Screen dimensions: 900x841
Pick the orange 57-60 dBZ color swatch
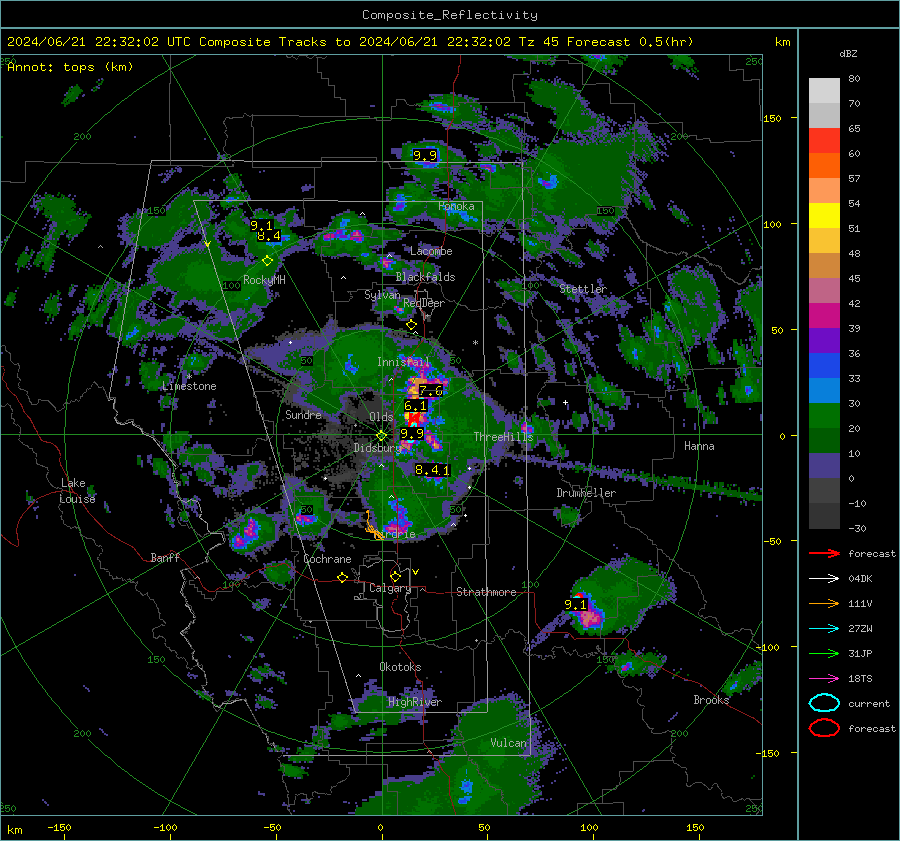pos(824,166)
